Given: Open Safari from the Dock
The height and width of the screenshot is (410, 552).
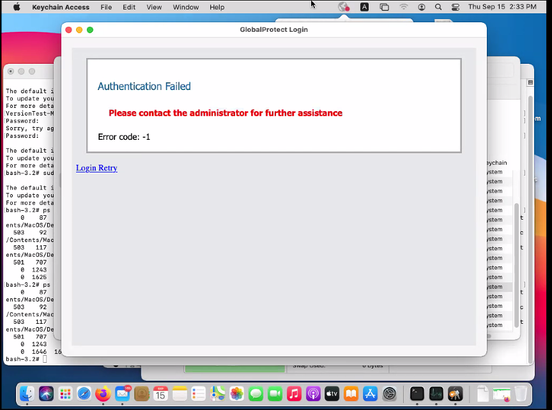Looking at the screenshot, I should pos(84,394).
